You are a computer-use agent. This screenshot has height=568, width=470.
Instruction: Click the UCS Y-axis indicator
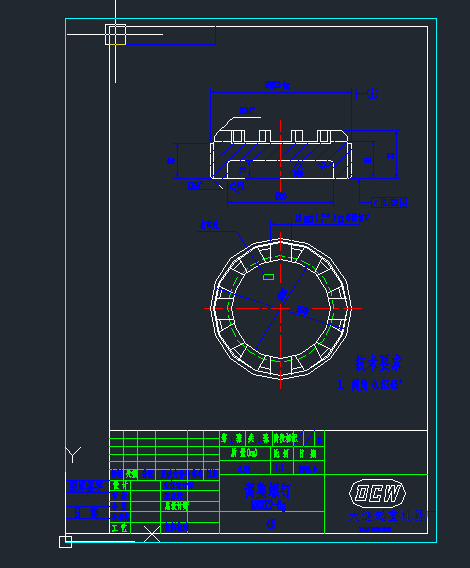coord(73,455)
